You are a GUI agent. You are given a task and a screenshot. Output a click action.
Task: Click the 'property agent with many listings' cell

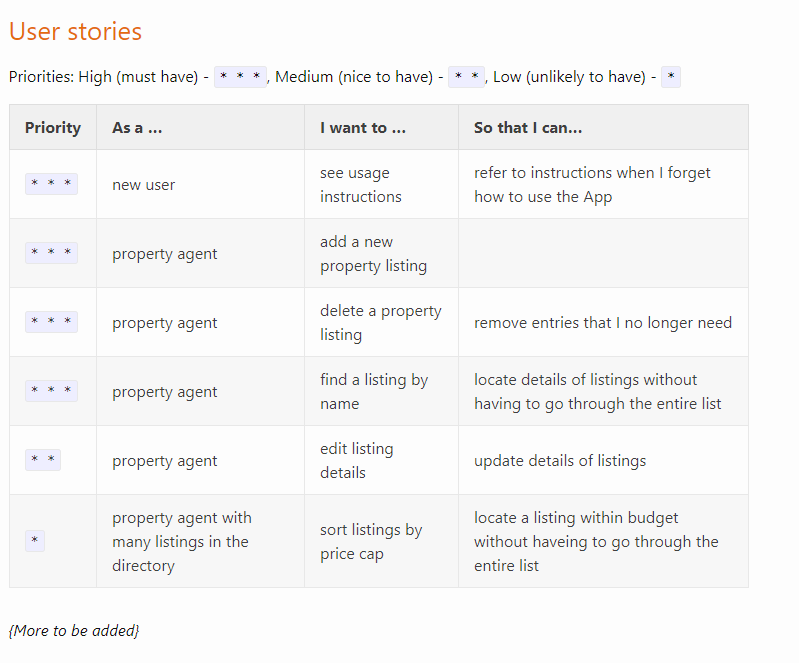181,542
